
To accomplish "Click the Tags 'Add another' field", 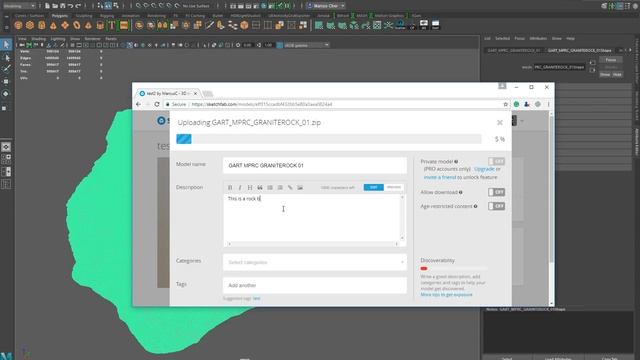I will [x=314, y=285].
